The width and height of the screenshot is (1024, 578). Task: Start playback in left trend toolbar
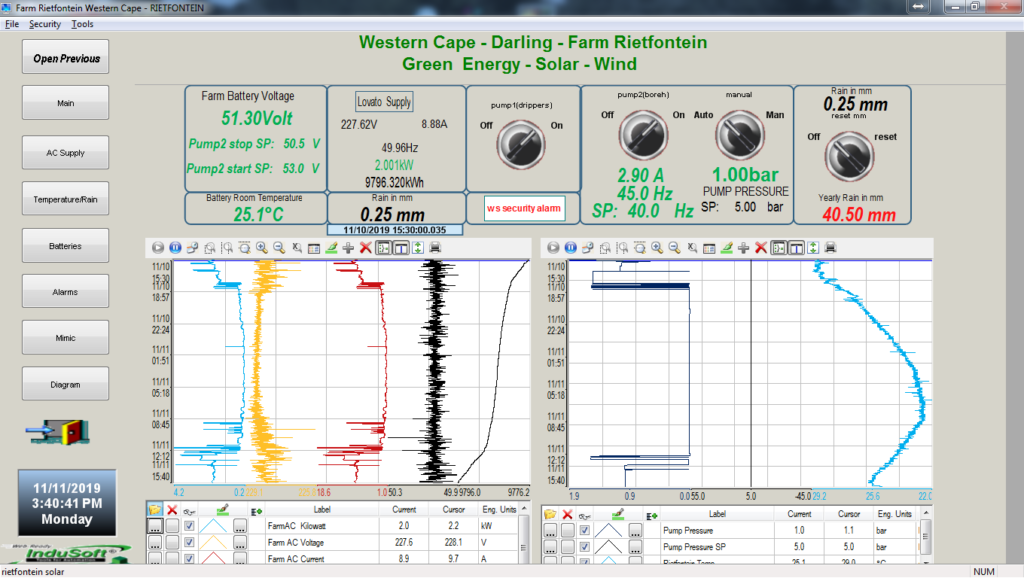pos(158,248)
